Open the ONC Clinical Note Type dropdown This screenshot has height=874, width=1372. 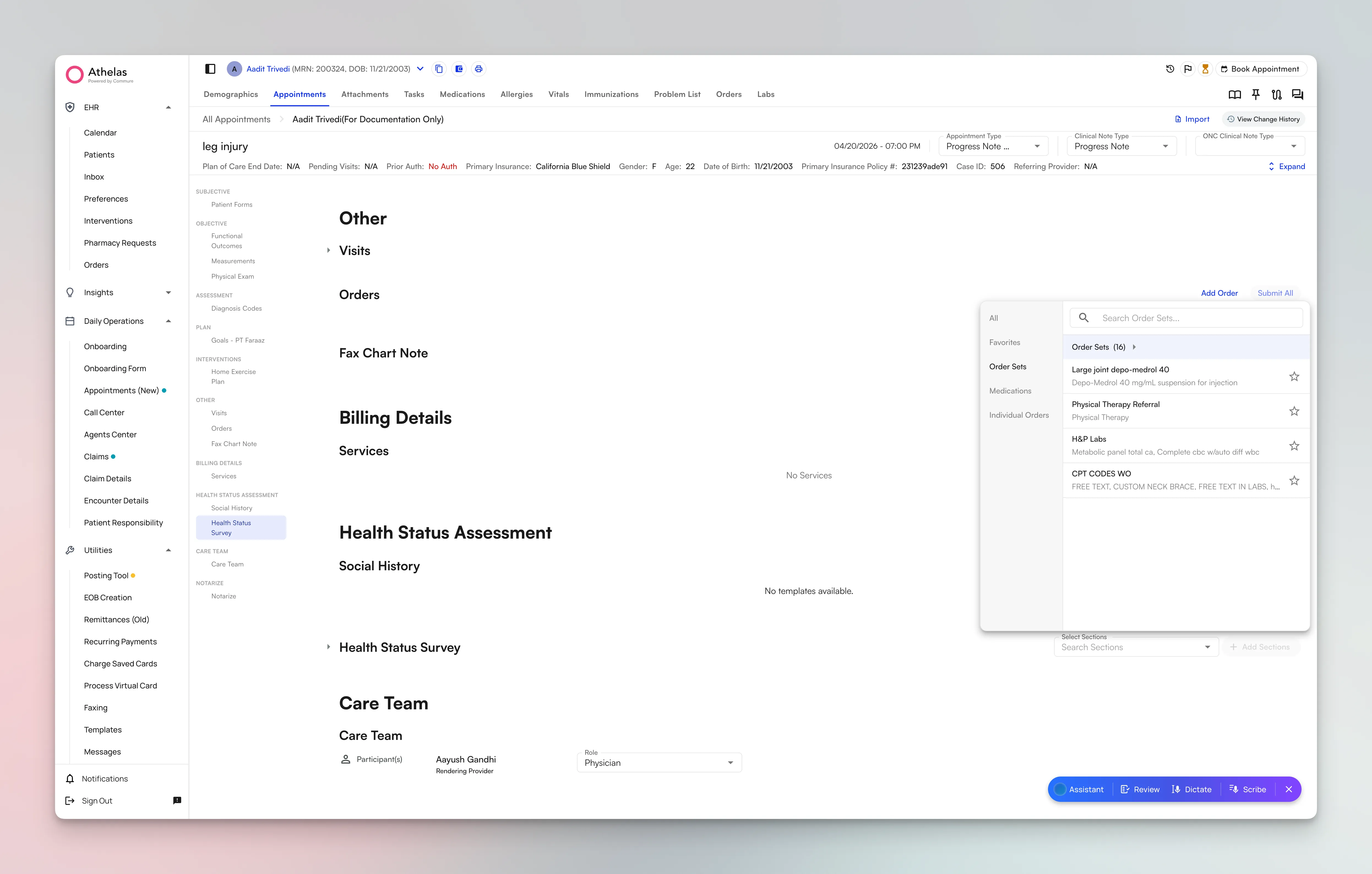tap(1249, 146)
